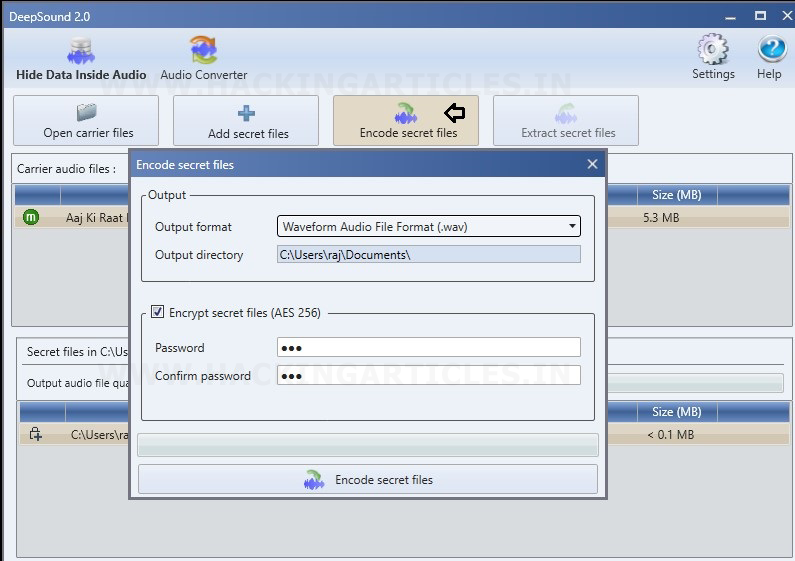Viewport: 795px width, 561px height.
Task: Click Encode secret files button in dialog
Action: coord(368,479)
